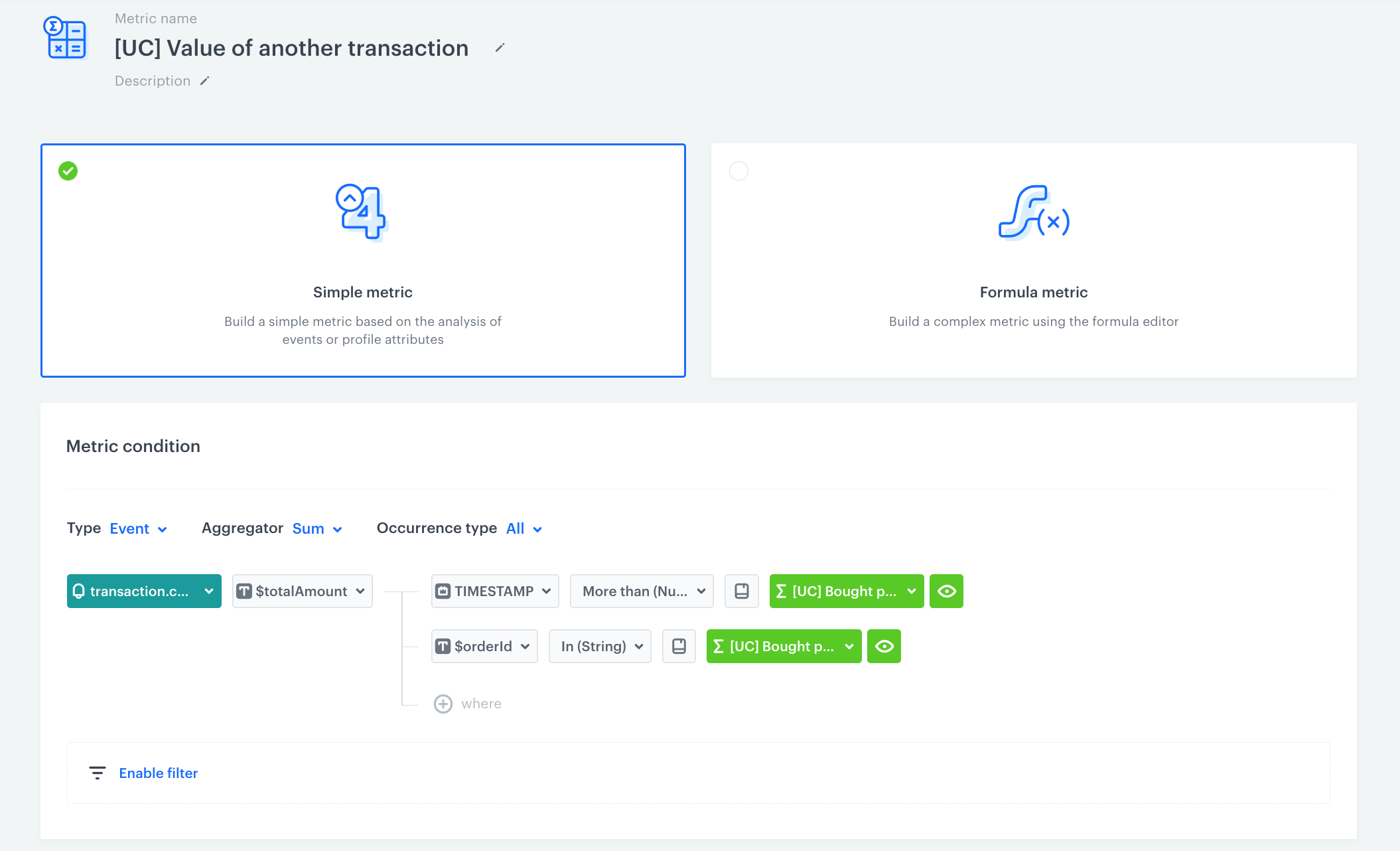This screenshot has height=851, width=1400.
Task: Toggle the eye preview on the TIMESTAMP metric
Action: 946,591
